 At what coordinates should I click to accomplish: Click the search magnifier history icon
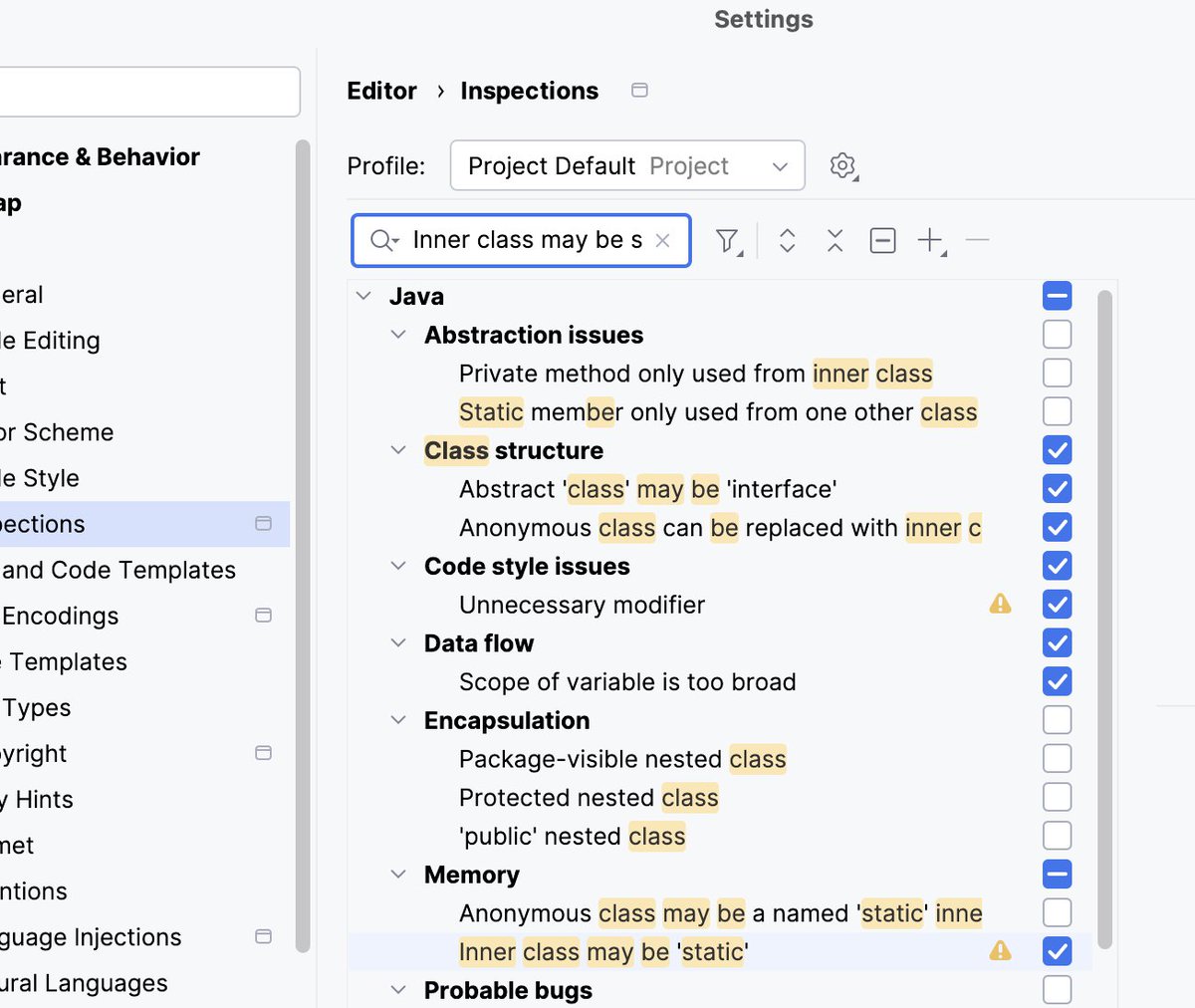[x=384, y=240]
